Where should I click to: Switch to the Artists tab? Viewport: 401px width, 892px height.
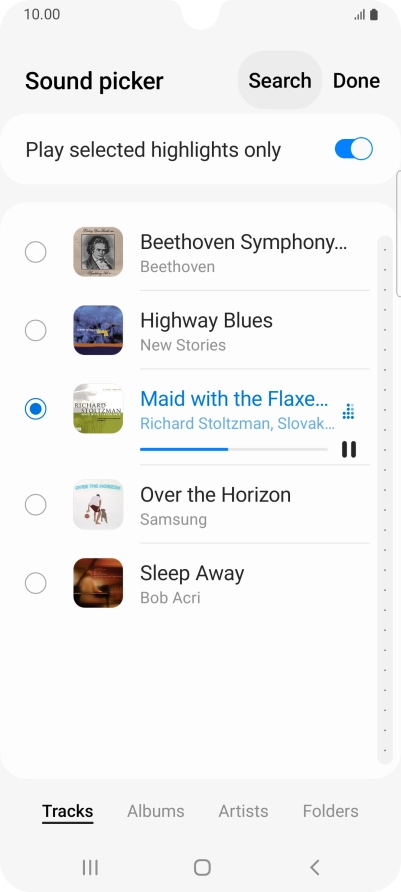[243, 811]
